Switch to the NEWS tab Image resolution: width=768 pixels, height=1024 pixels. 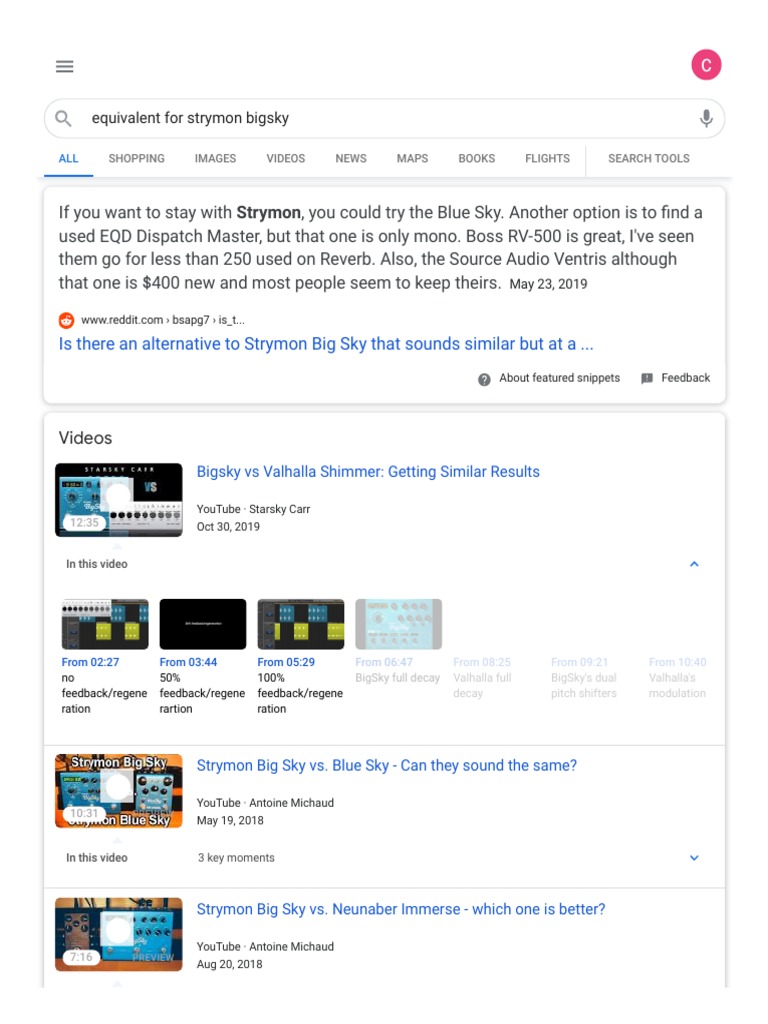(x=351, y=159)
